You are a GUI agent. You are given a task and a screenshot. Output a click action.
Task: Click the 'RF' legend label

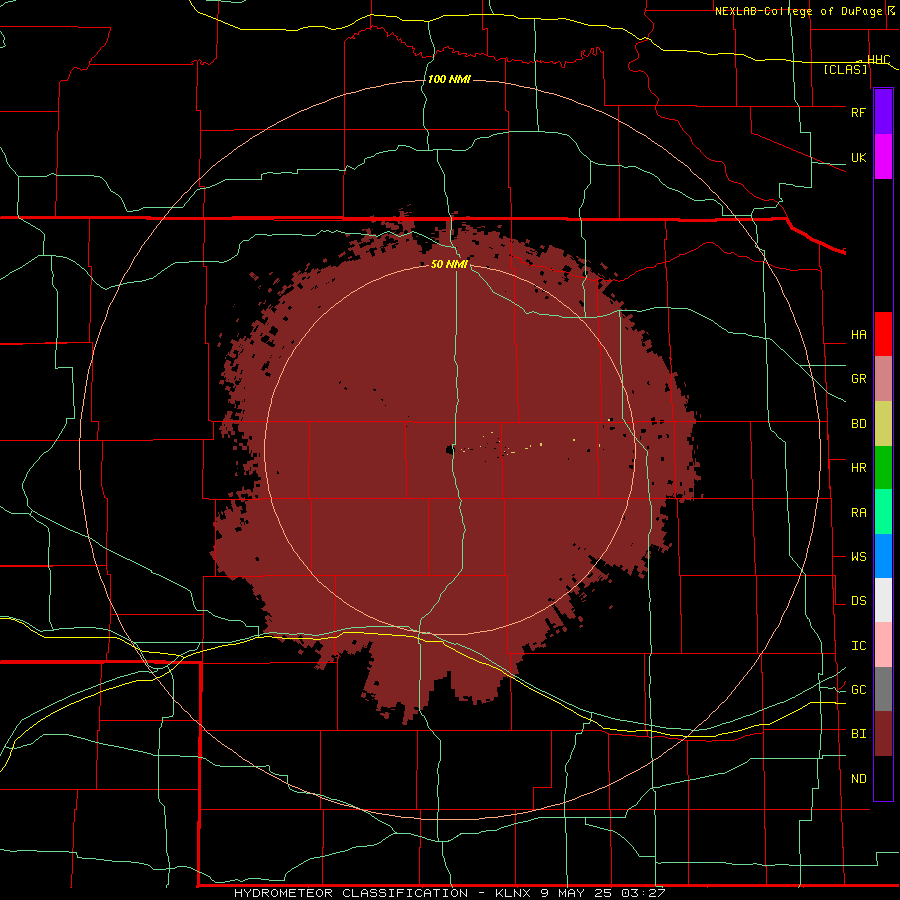pyautogui.click(x=858, y=112)
